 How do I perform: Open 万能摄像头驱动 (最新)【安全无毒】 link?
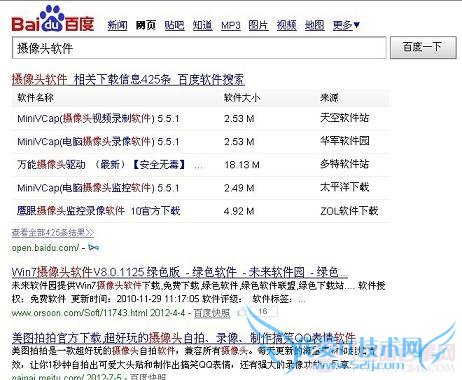click(101, 164)
